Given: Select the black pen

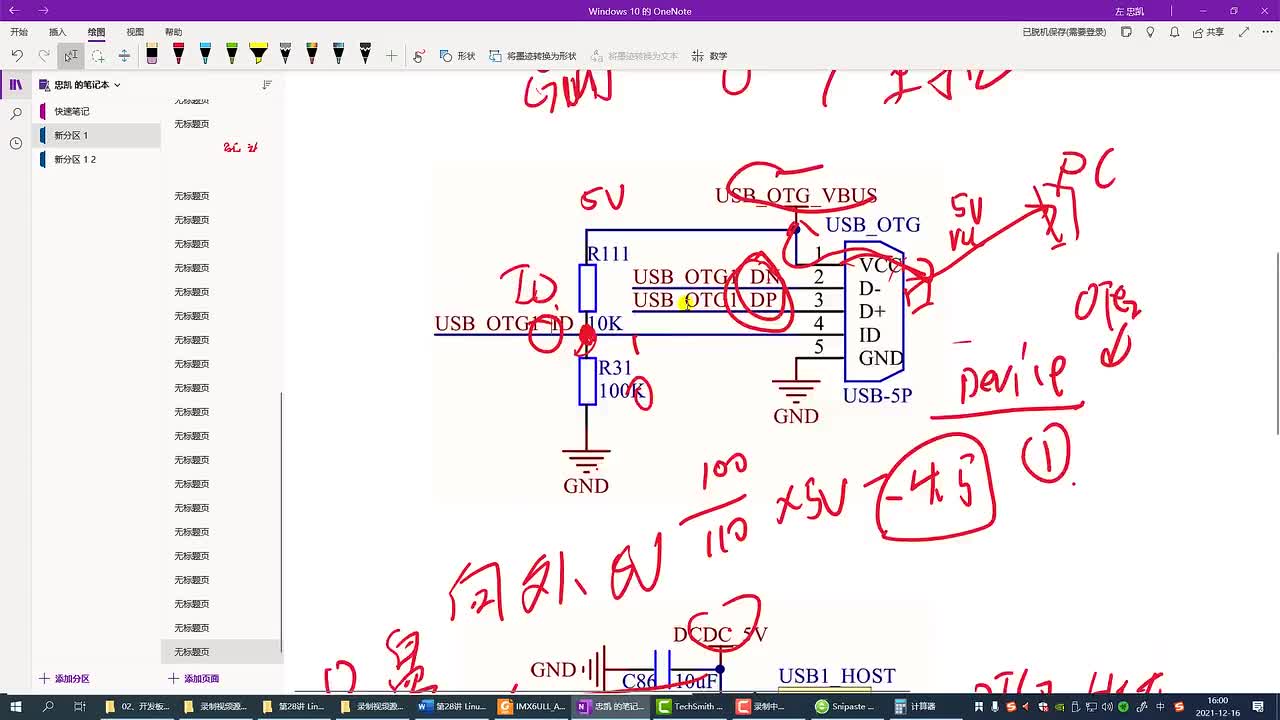Looking at the screenshot, I should pos(365,54).
